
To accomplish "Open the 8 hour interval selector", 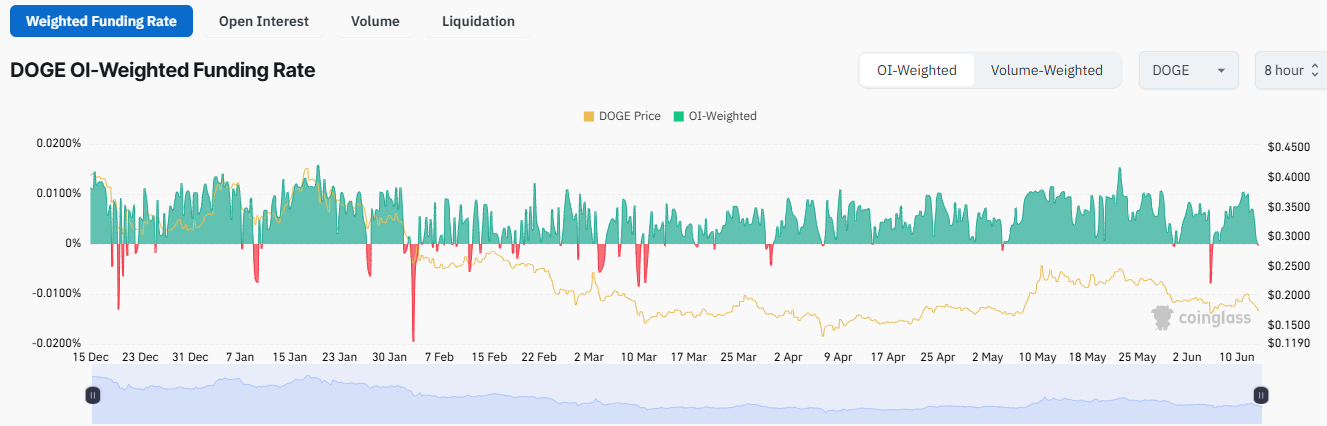I will click(1288, 71).
